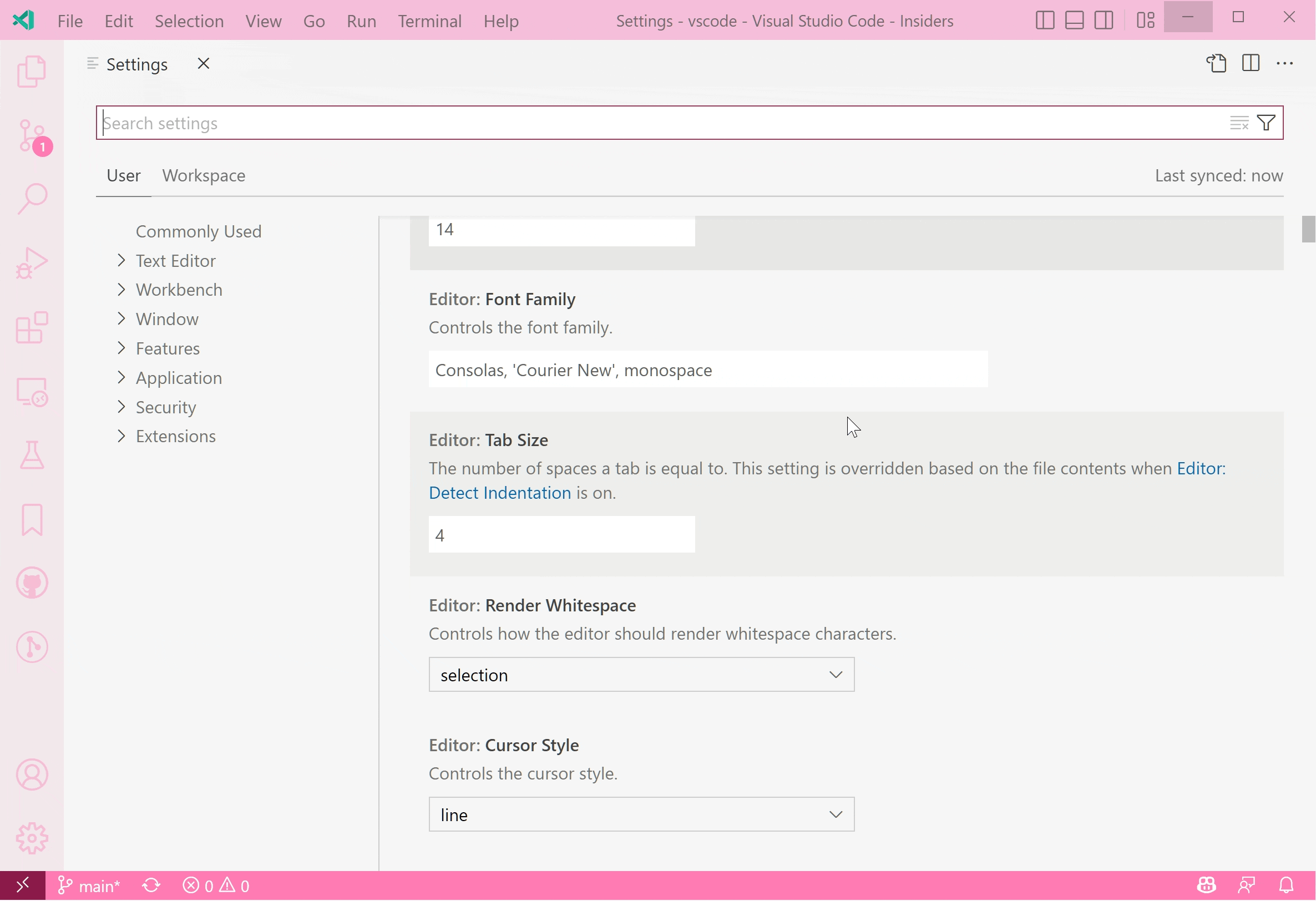Screen dimensions: 1316x901
Task: Click the Editor Detect Indentation link
Action: [500, 492]
